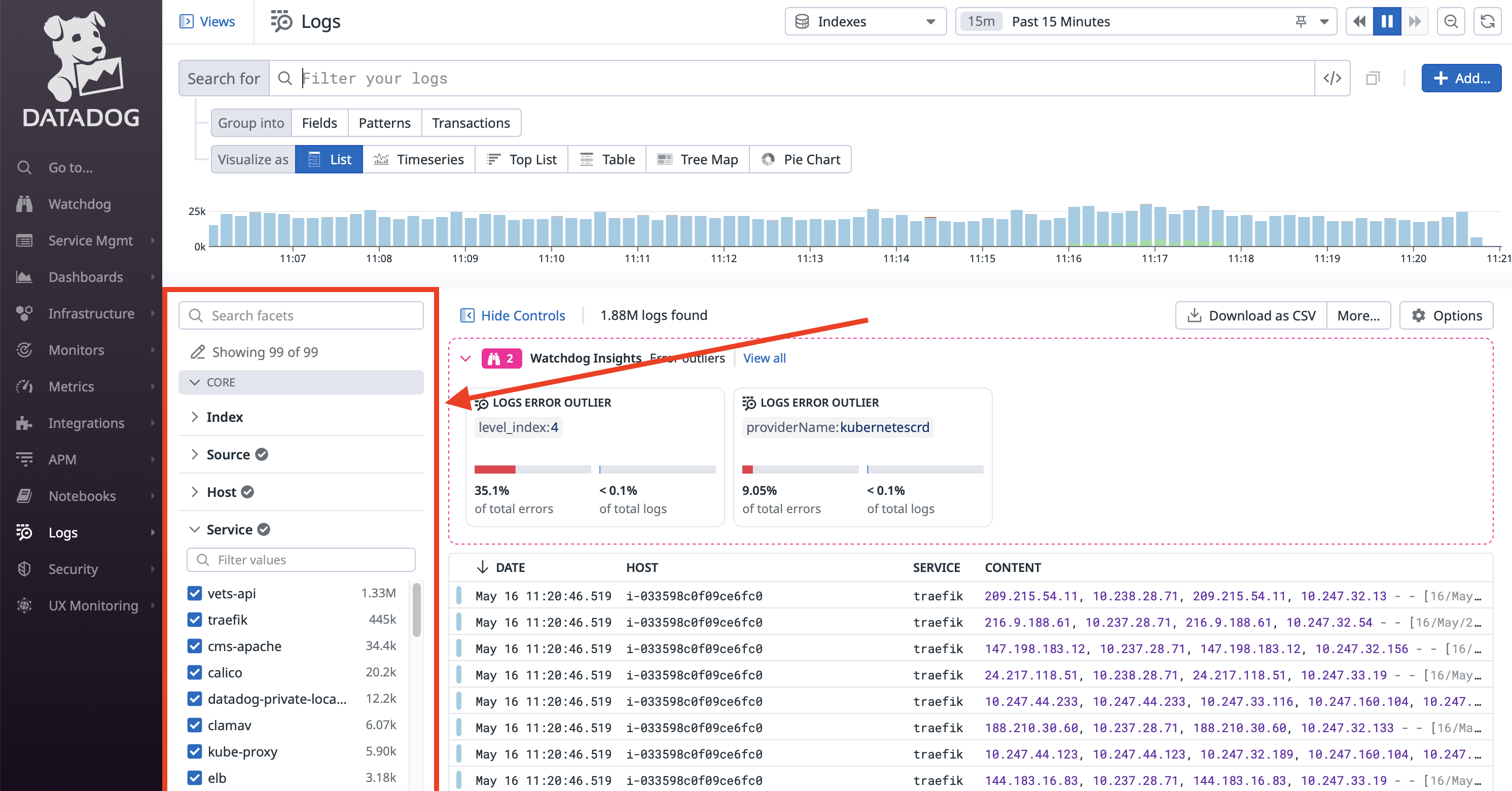The width and height of the screenshot is (1512, 791).
Task: Click View all Watchdog Insights
Action: point(764,358)
